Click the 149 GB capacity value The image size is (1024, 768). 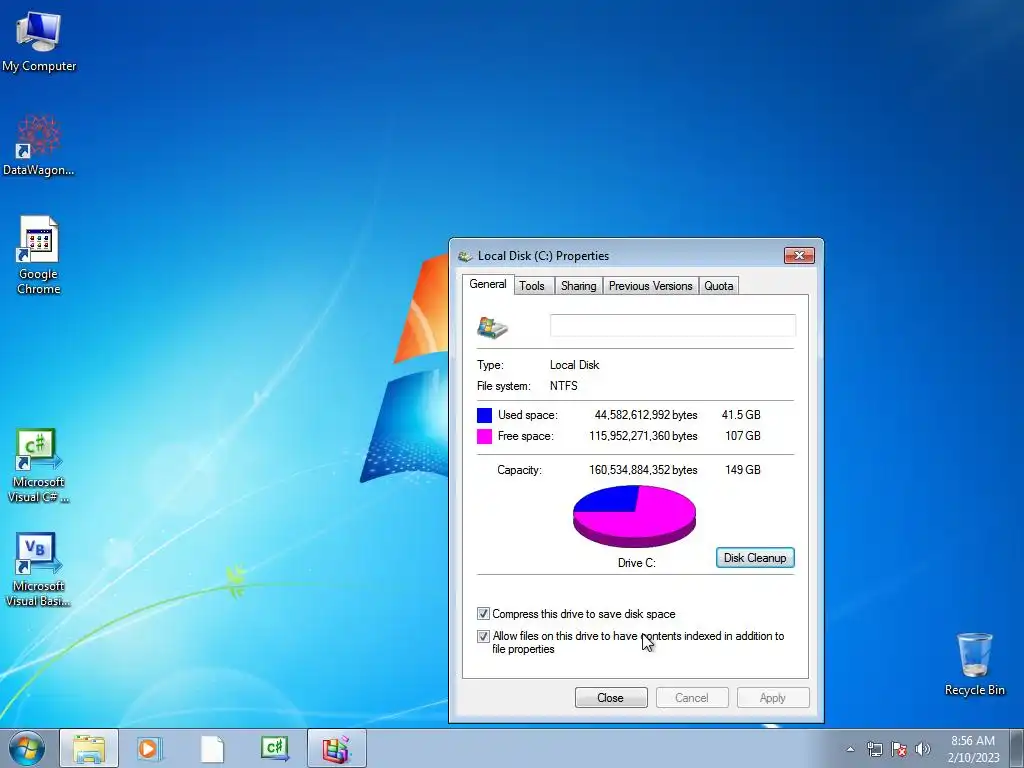(x=743, y=470)
